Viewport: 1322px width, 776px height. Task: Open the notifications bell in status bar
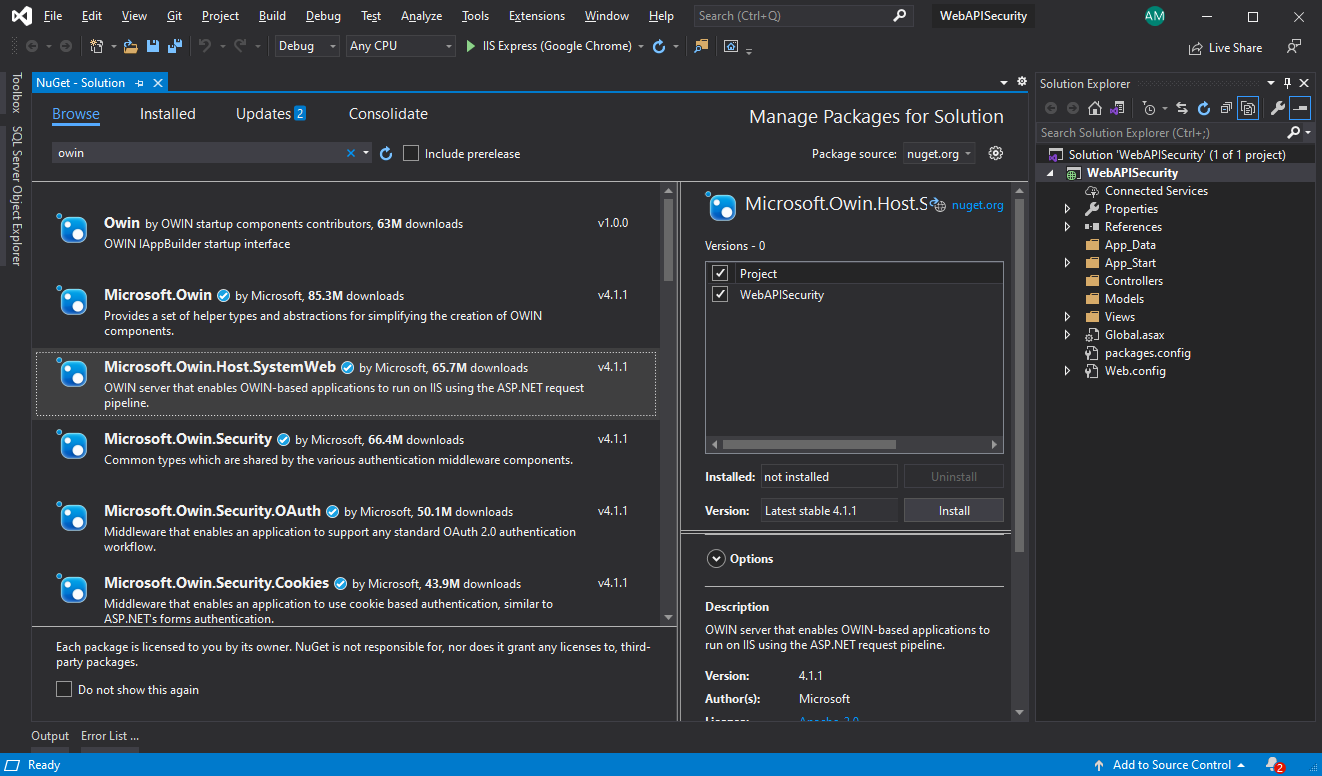coord(1274,765)
